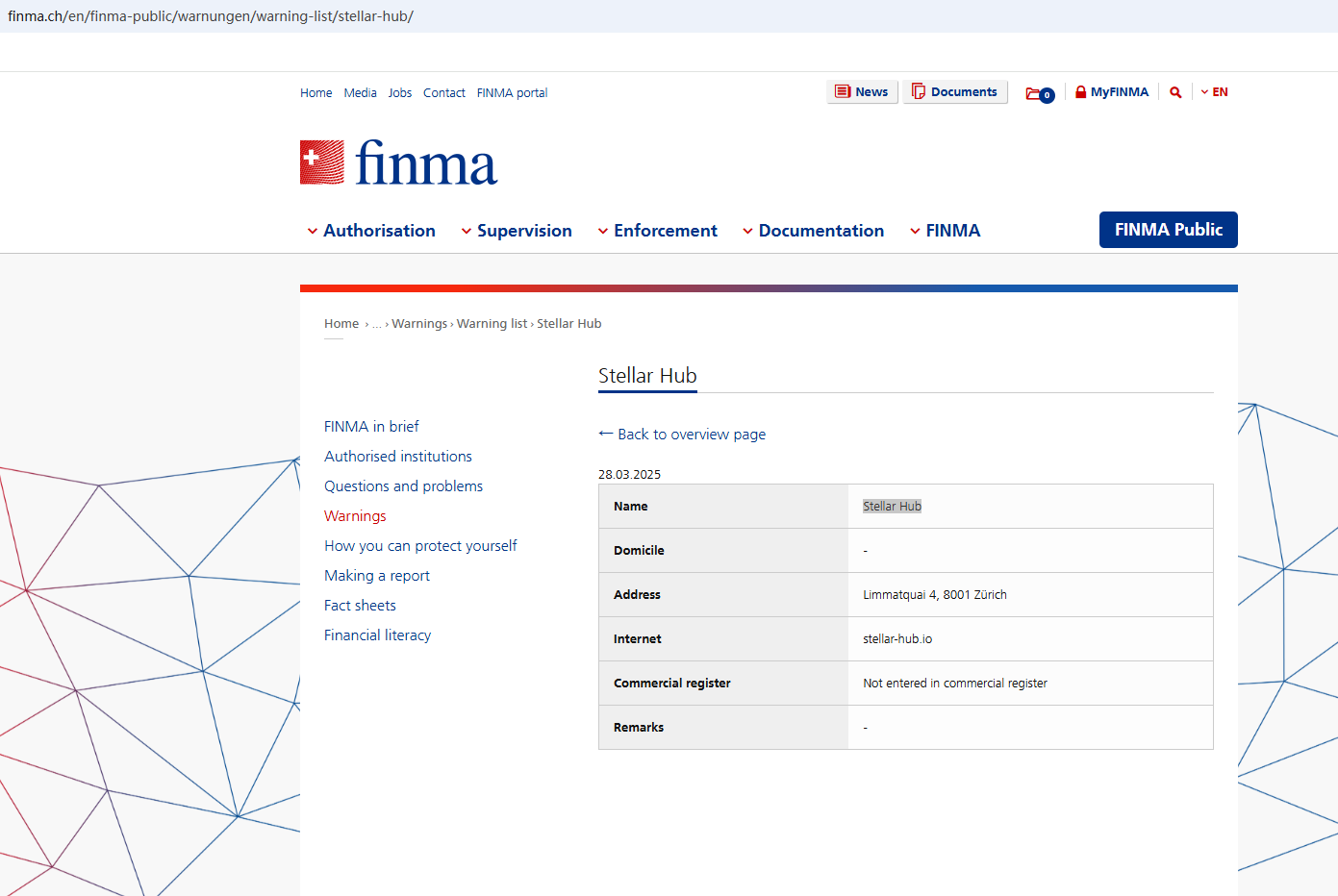Click the highlighted Stellar Hub name value
1338x896 pixels.
pyautogui.click(x=892, y=507)
